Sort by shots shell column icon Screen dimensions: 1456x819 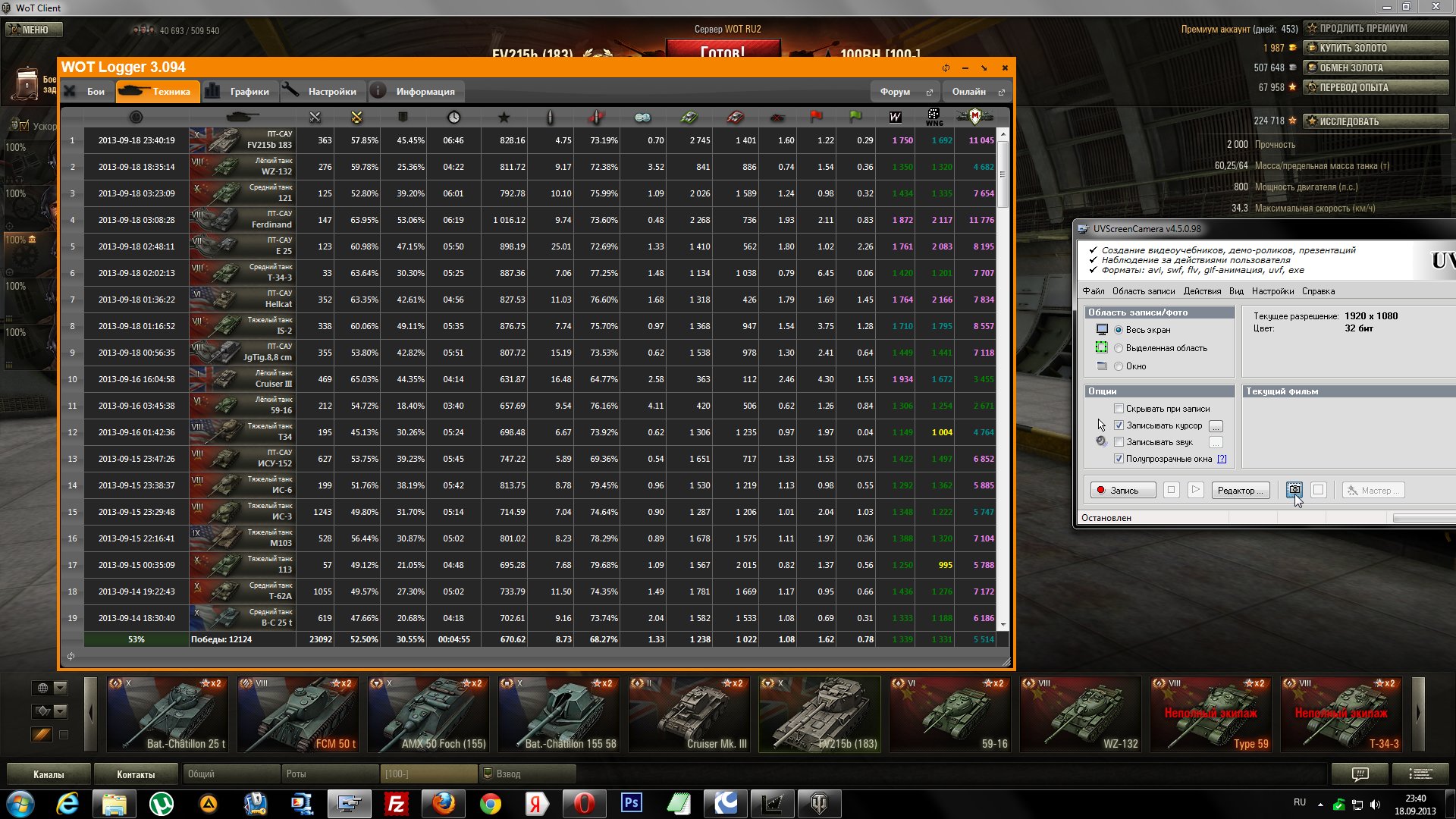coord(551,117)
